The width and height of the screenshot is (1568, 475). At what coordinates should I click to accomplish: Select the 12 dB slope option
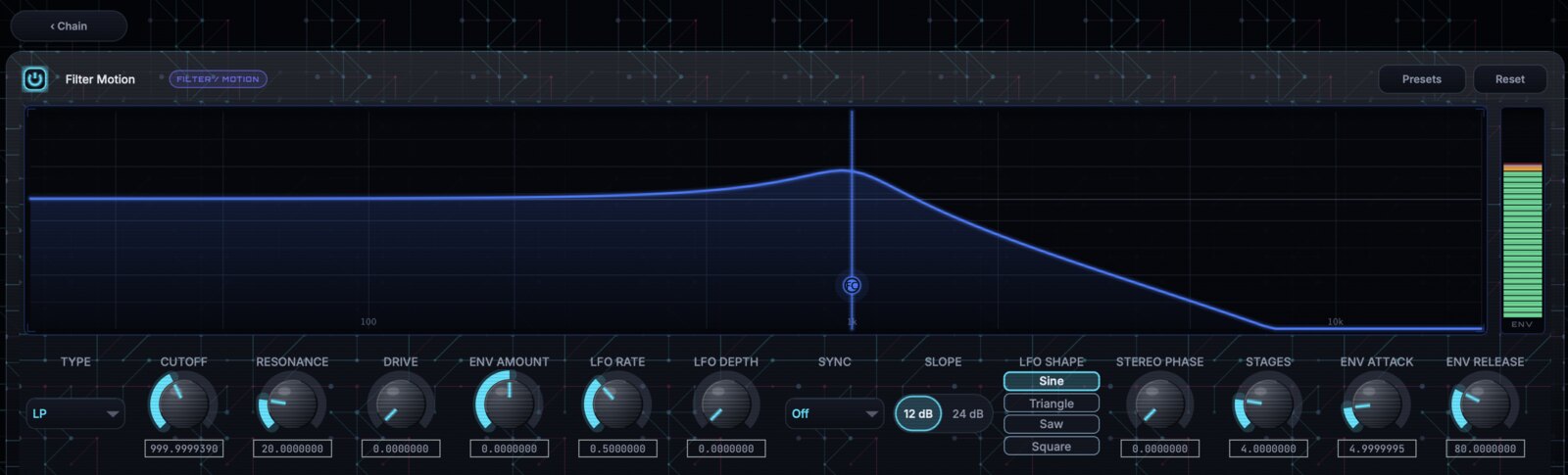pyautogui.click(x=918, y=413)
